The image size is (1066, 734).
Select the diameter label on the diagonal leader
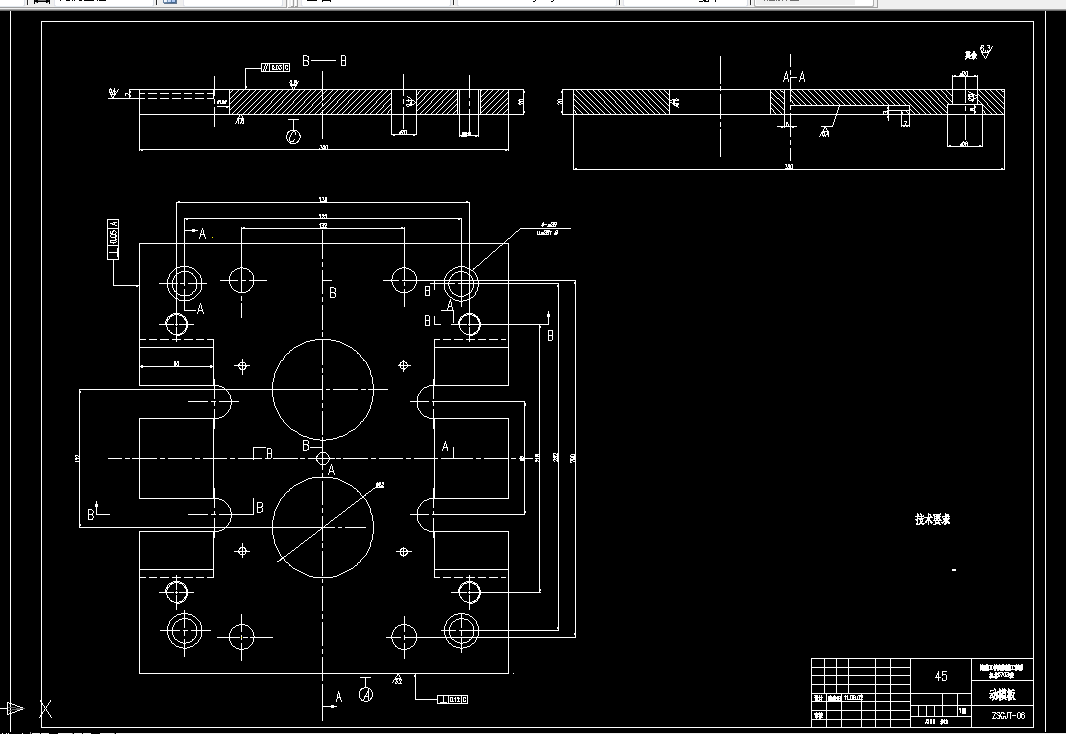(x=379, y=485)
